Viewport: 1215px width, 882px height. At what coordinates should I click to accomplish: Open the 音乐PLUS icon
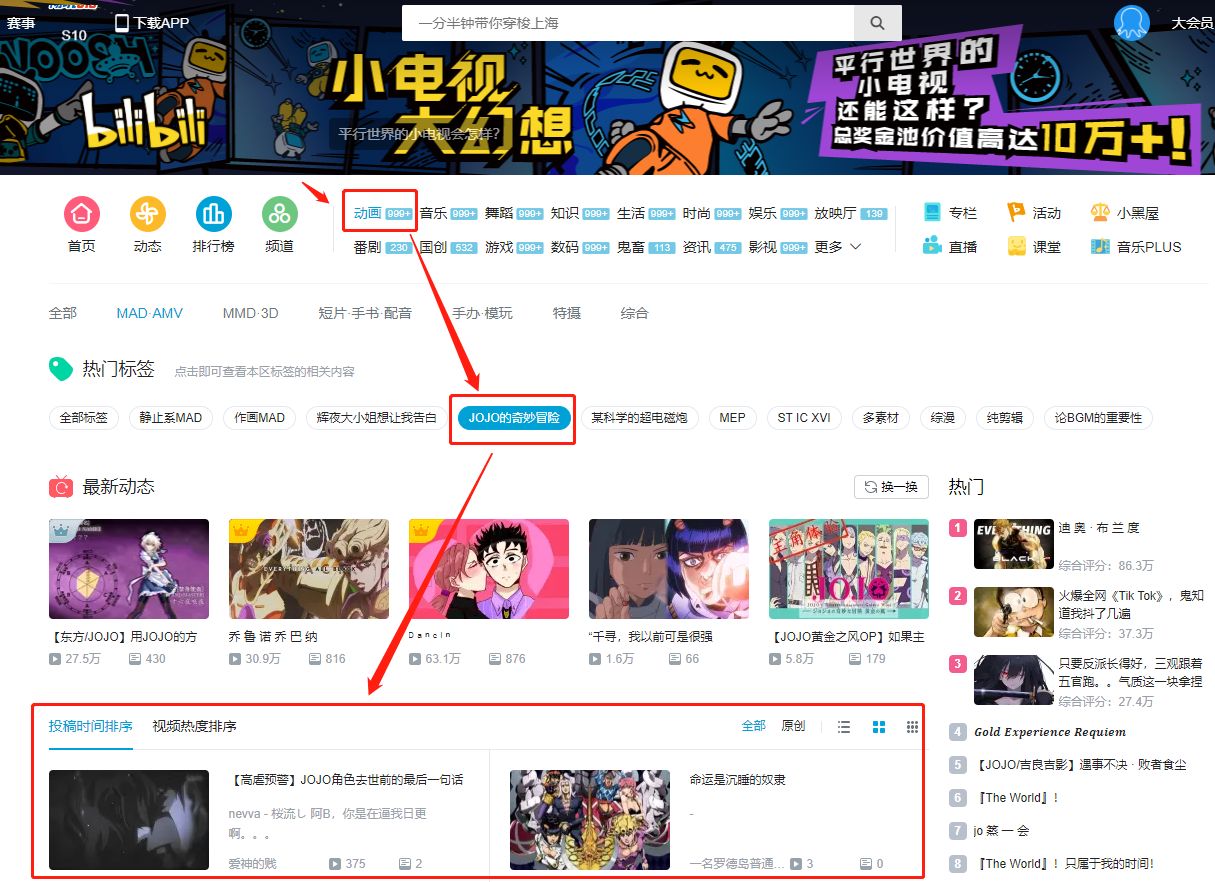pos(1100,246)
